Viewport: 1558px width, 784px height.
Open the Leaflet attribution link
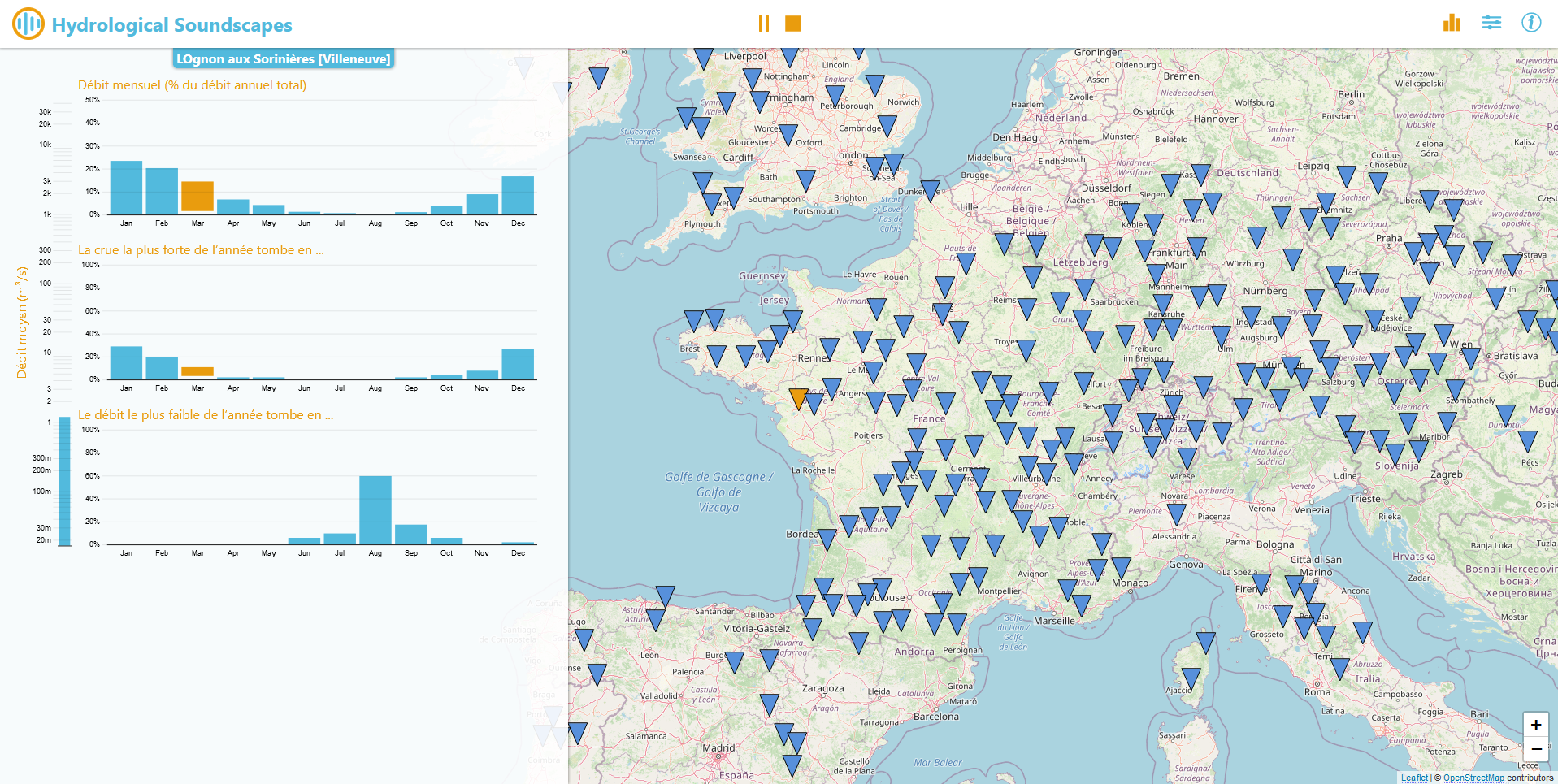(1414, 778)
